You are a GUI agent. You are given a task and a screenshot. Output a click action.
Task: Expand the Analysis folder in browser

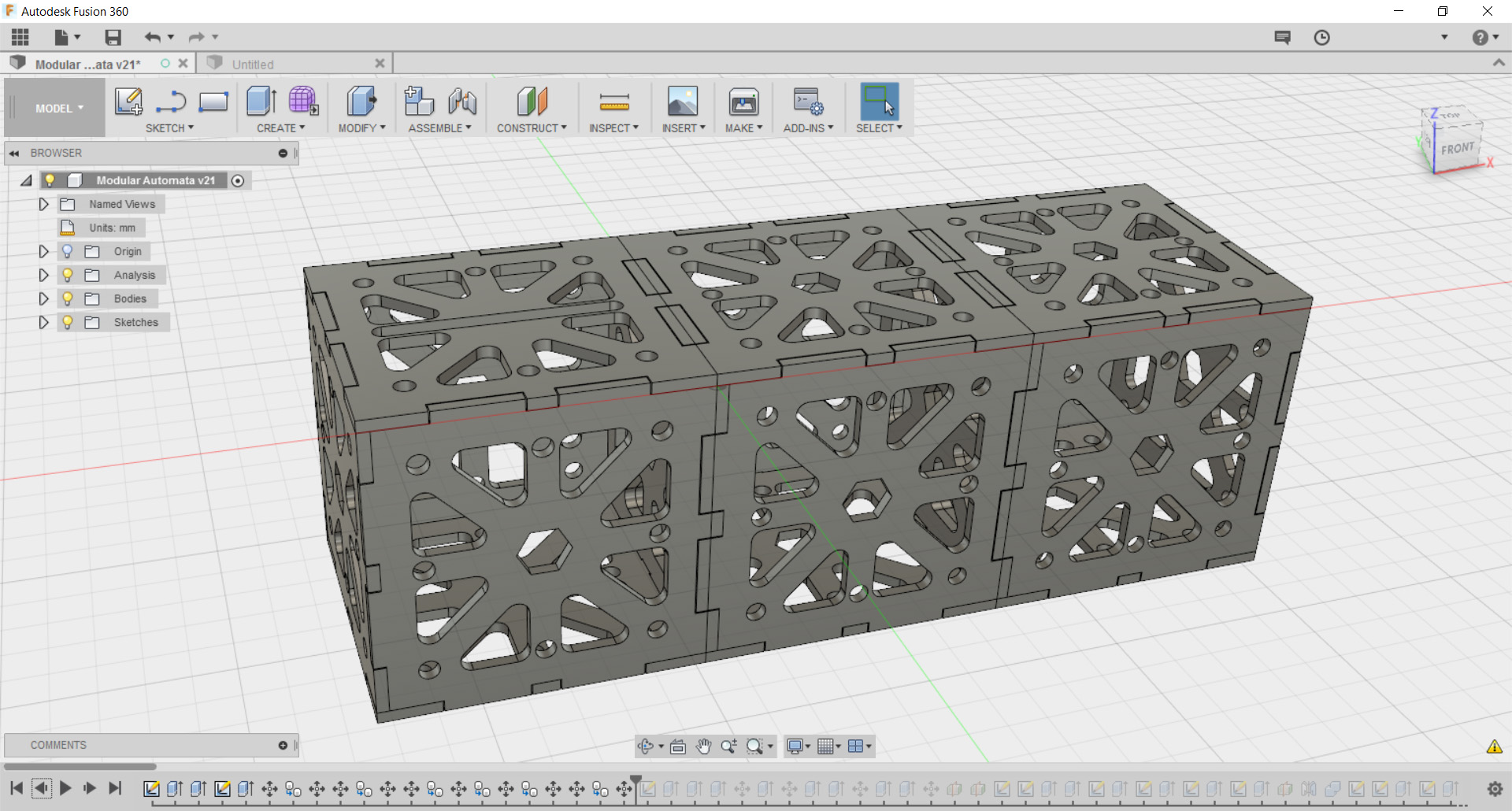coord(44,275)
